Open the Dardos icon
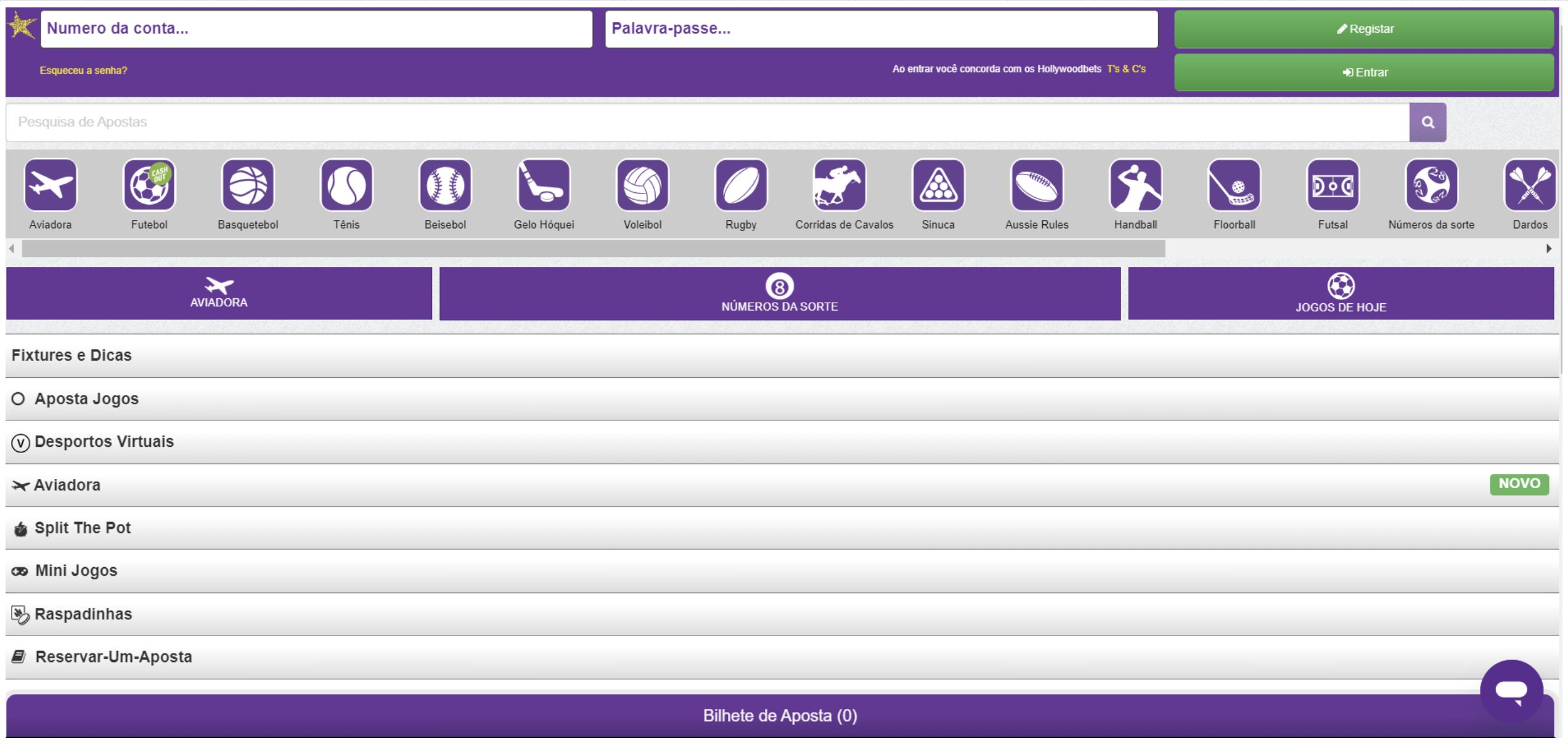This screenshot has width=1568, height=744. click(1530, 185)
